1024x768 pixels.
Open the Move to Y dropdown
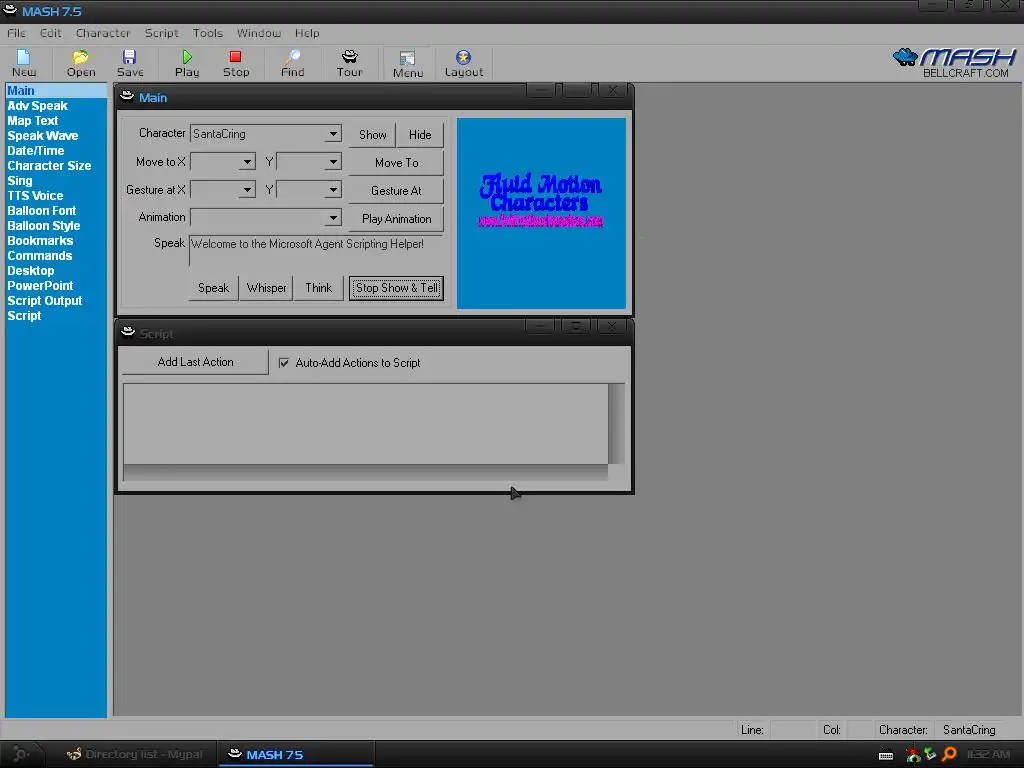(x=333, y=162)
